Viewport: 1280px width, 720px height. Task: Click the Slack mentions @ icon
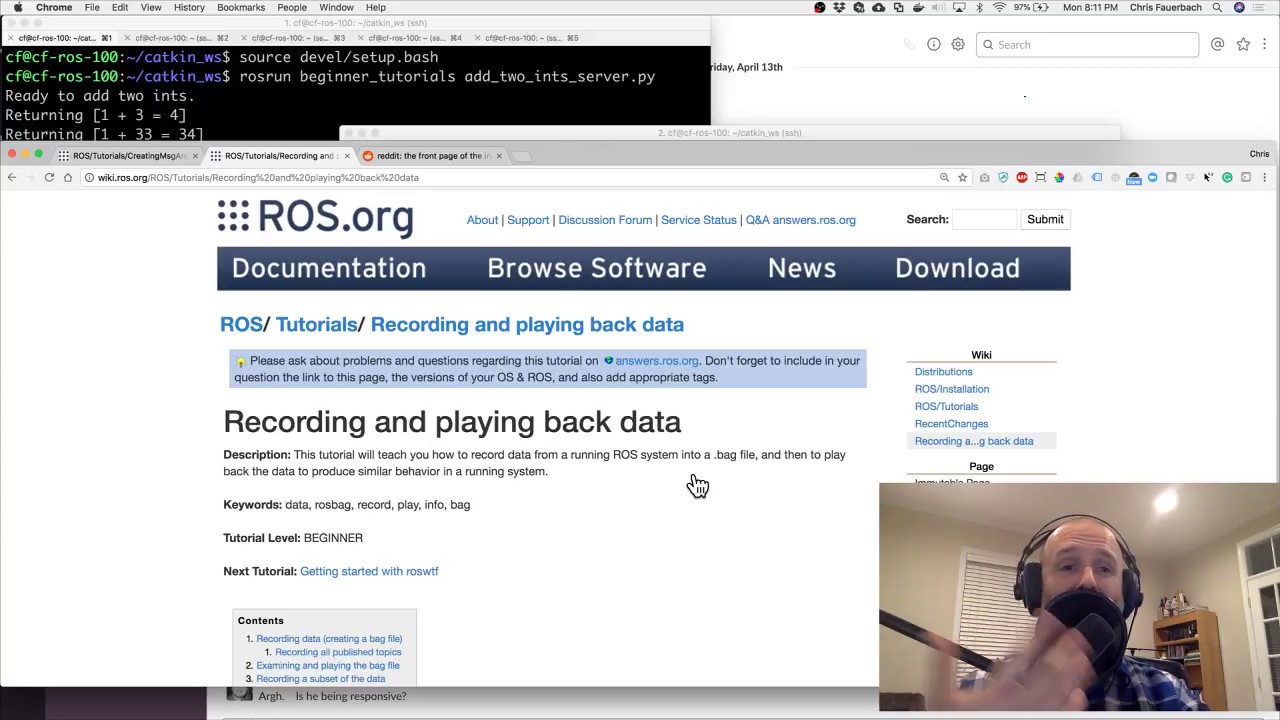tap(1217, 44)
